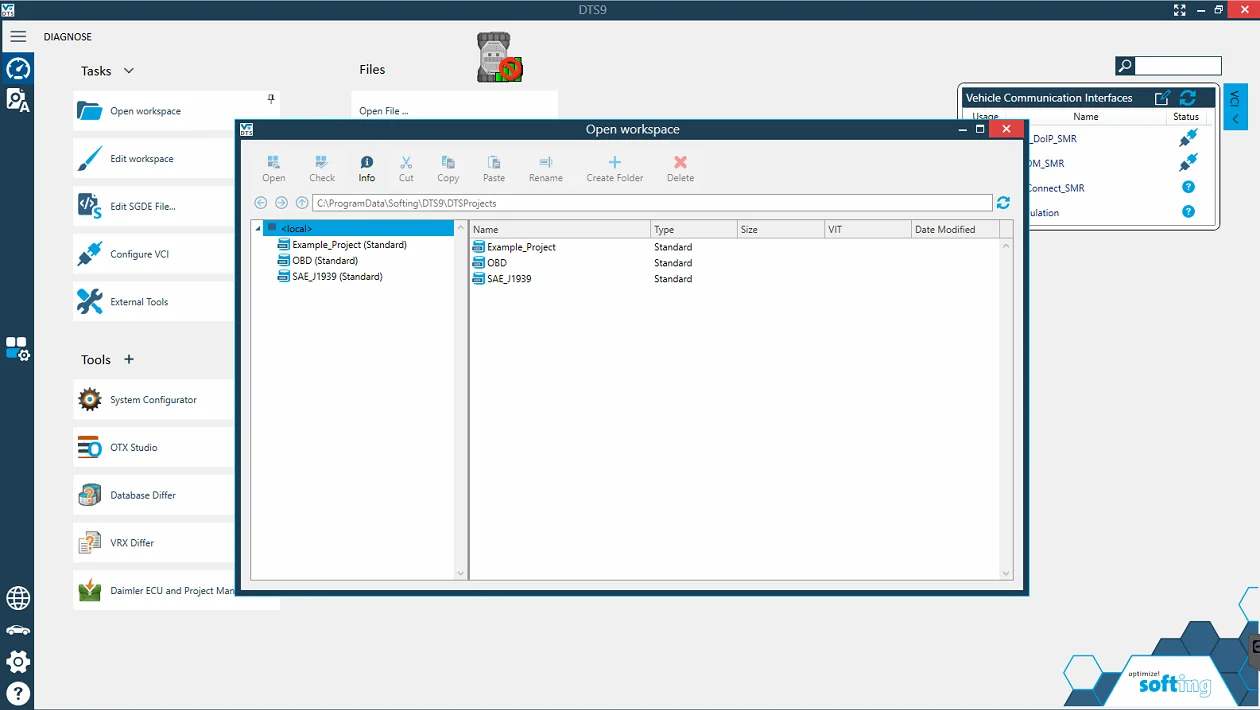Sort by Date Modified column
This screenshot has height=710, width=1260.
pyautogui.click(x=955, y=230)
